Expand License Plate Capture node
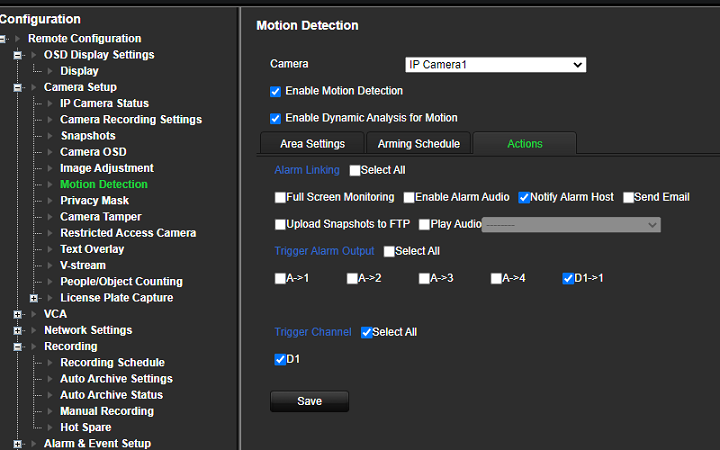720x450 pixels. coord(34,298)
